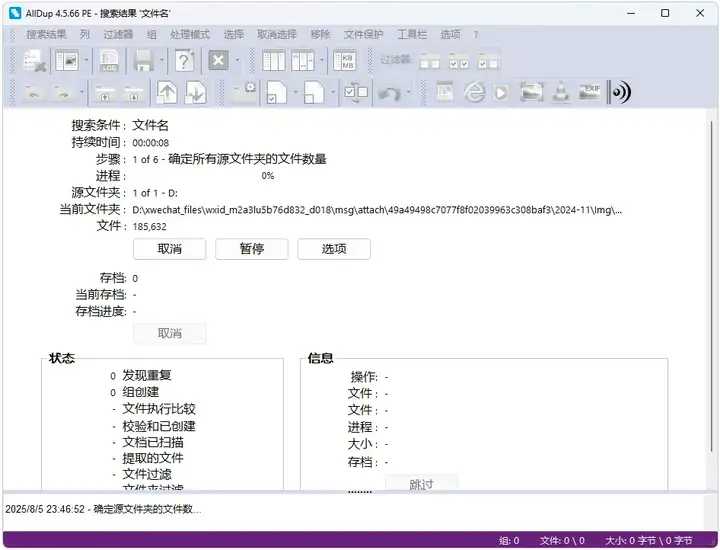This screenshot has width=720, height=550.
Task: Click the move file up arrow icon
Action: point(167,92)
